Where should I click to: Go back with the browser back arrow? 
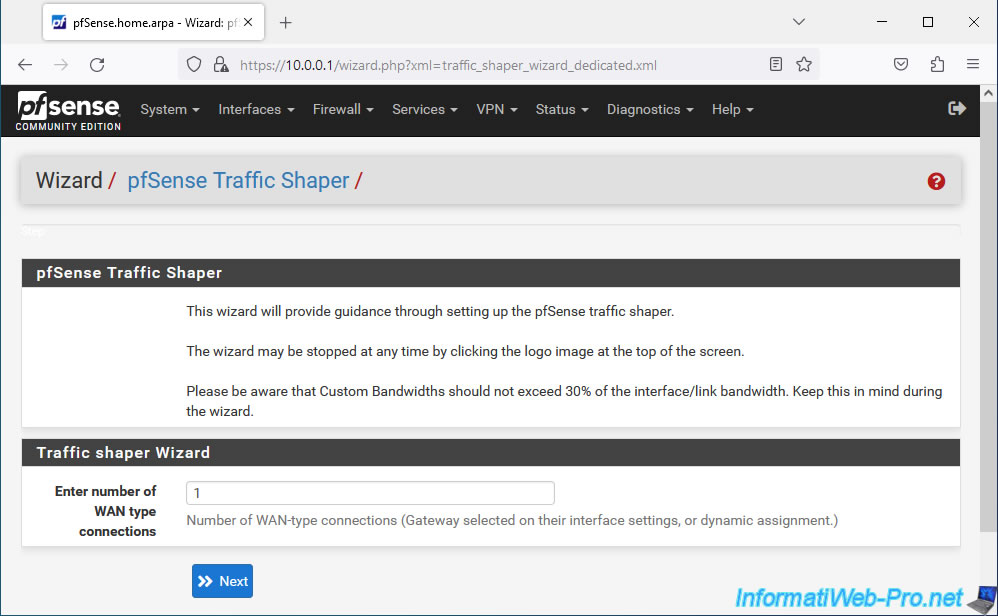[25, 64]
